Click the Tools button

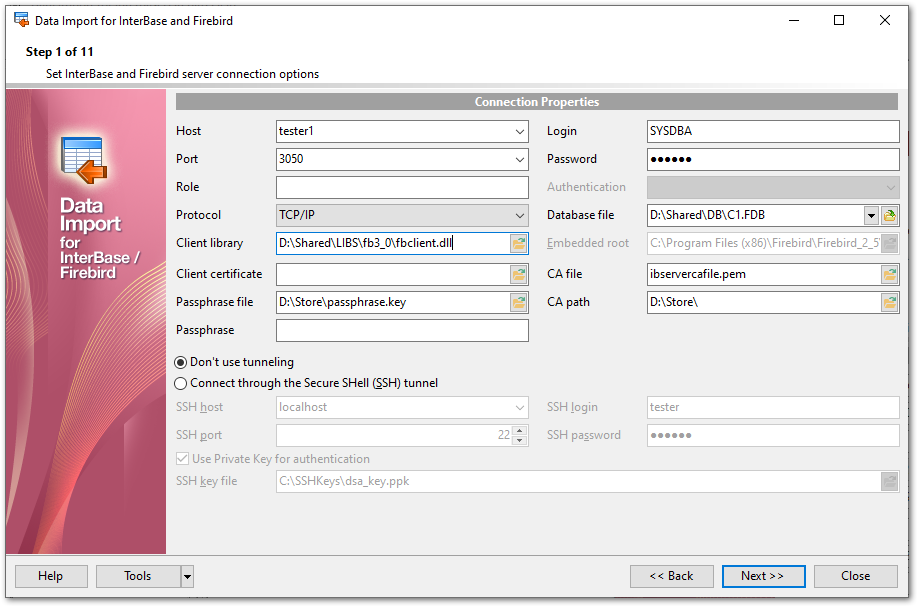(x=138, y=576)
